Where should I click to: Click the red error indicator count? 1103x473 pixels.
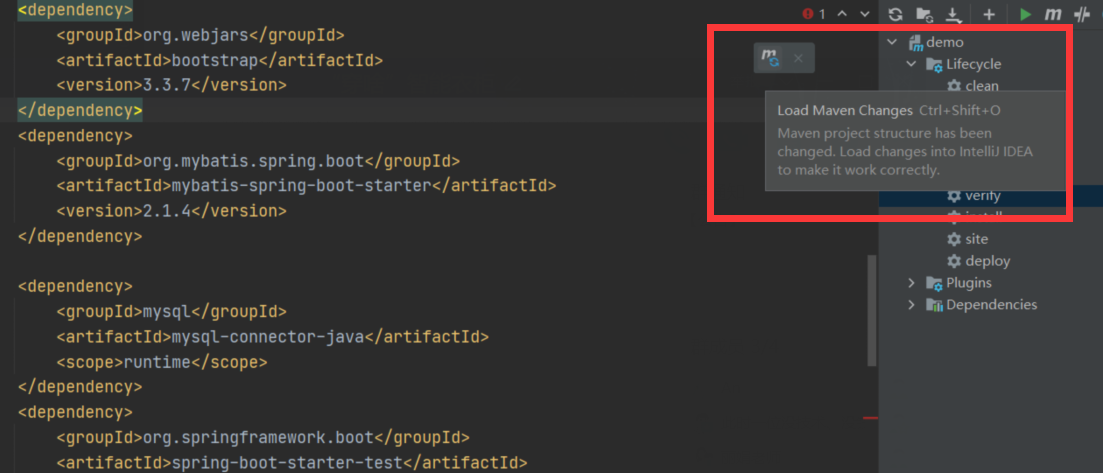[814, 14]
